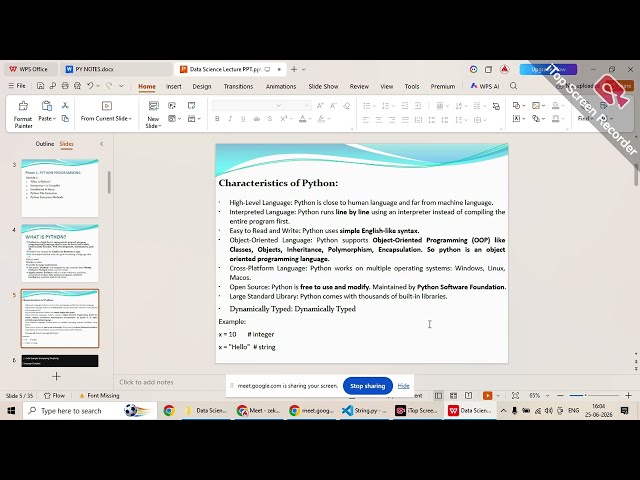Open the Animations tab
Viewport: 640px width, 480px height.
281,87
